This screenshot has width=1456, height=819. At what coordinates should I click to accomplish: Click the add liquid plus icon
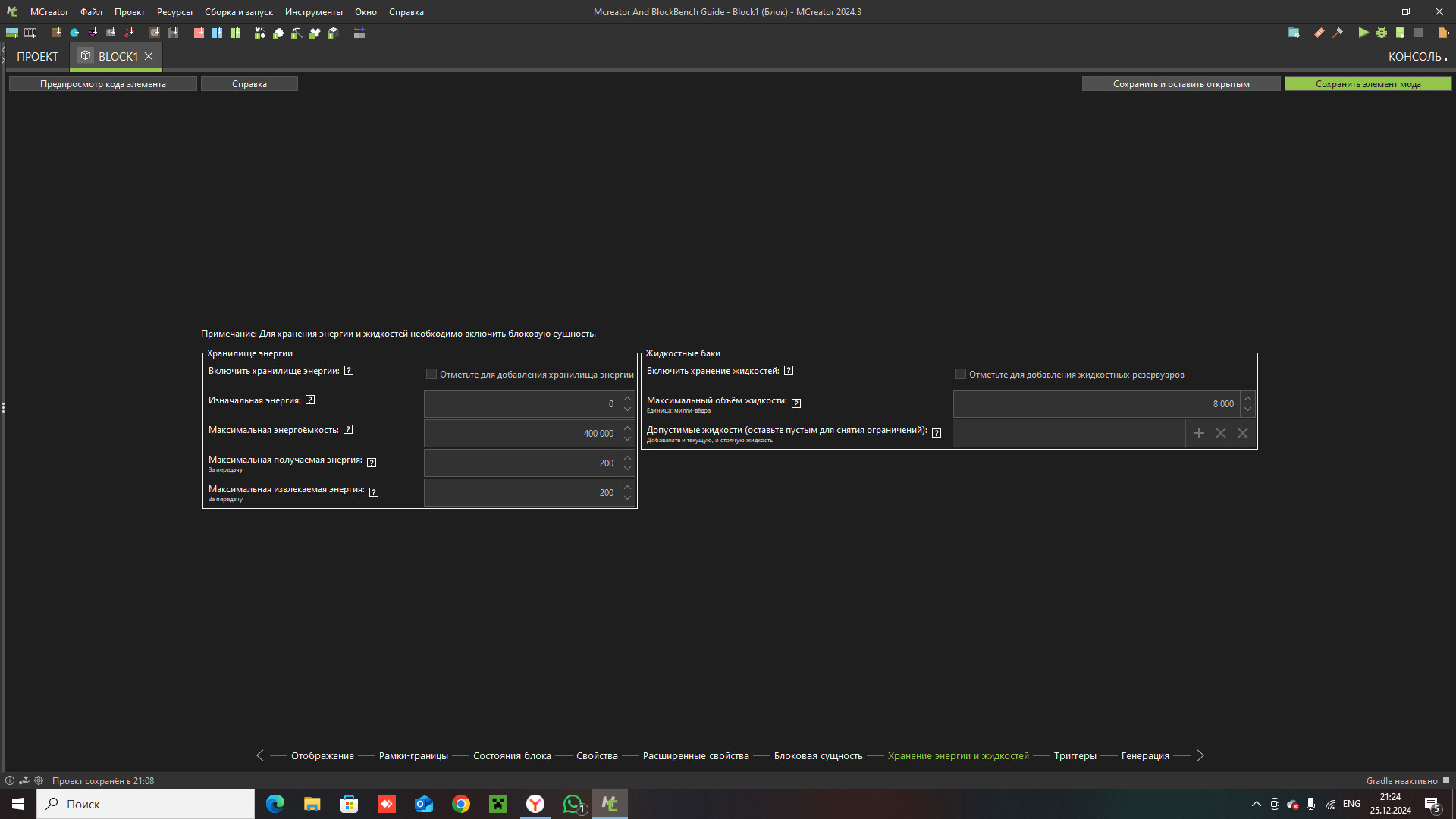click(1198, 433)
